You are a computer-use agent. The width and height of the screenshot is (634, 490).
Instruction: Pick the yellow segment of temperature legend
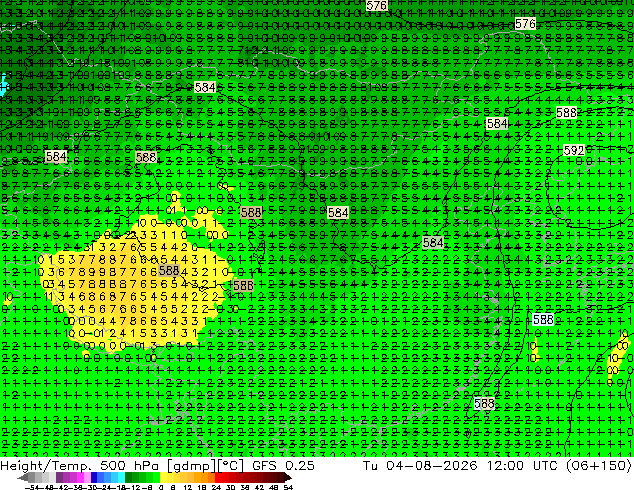pyautogui.click(x=163, y=477)
